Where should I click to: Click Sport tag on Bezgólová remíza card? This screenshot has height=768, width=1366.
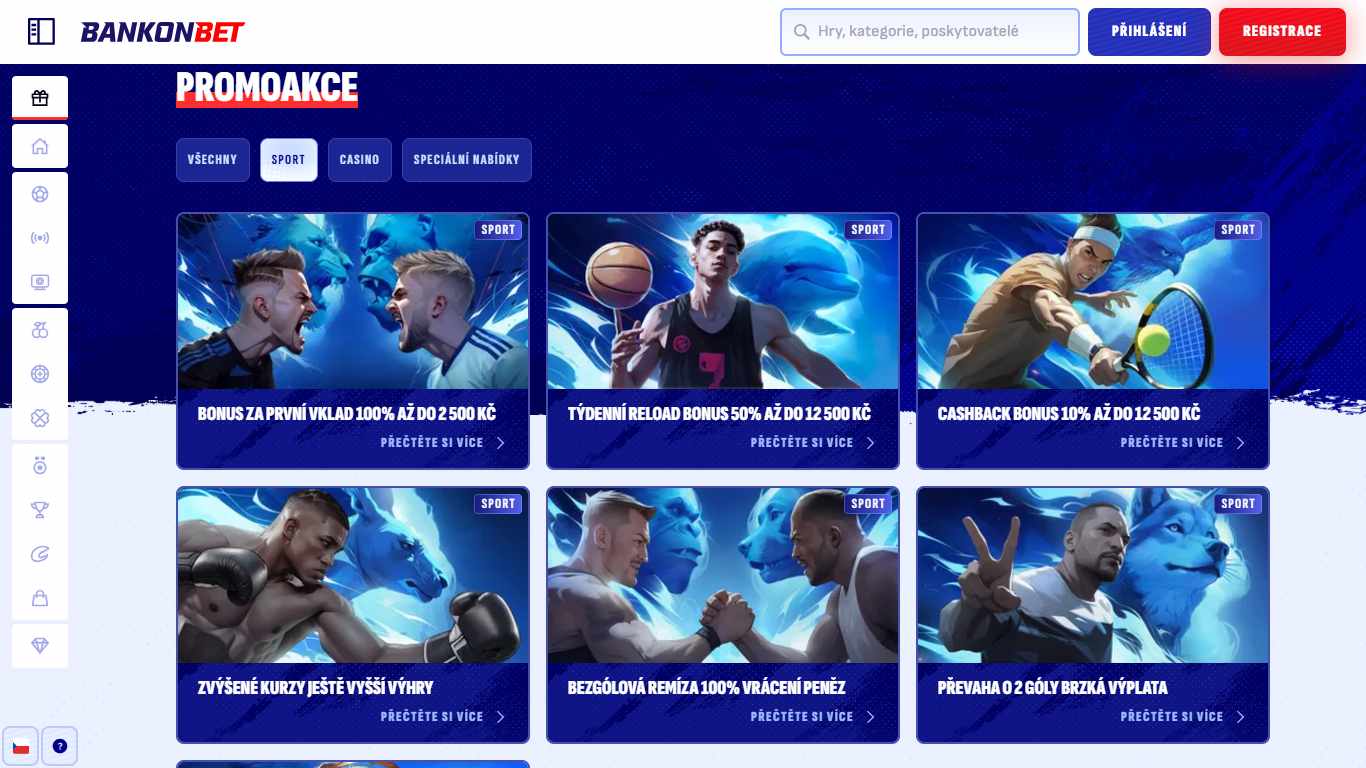[868, 503]
